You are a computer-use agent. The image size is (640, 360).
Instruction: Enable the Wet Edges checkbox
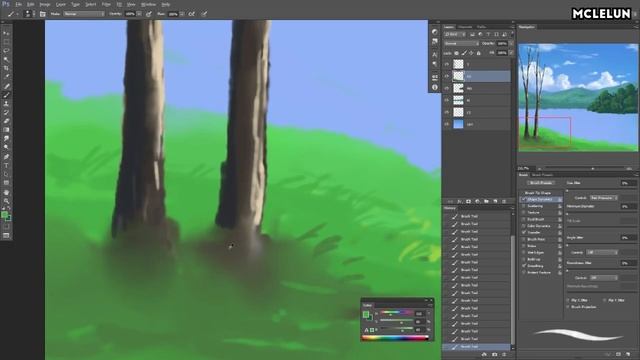point(524,253)
